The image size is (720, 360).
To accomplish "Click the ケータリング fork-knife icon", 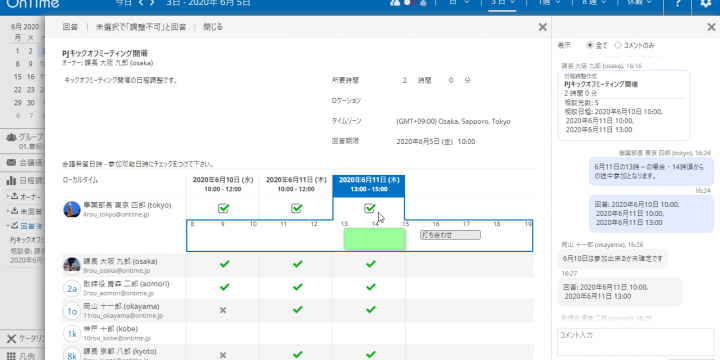I will click(11, 339).
